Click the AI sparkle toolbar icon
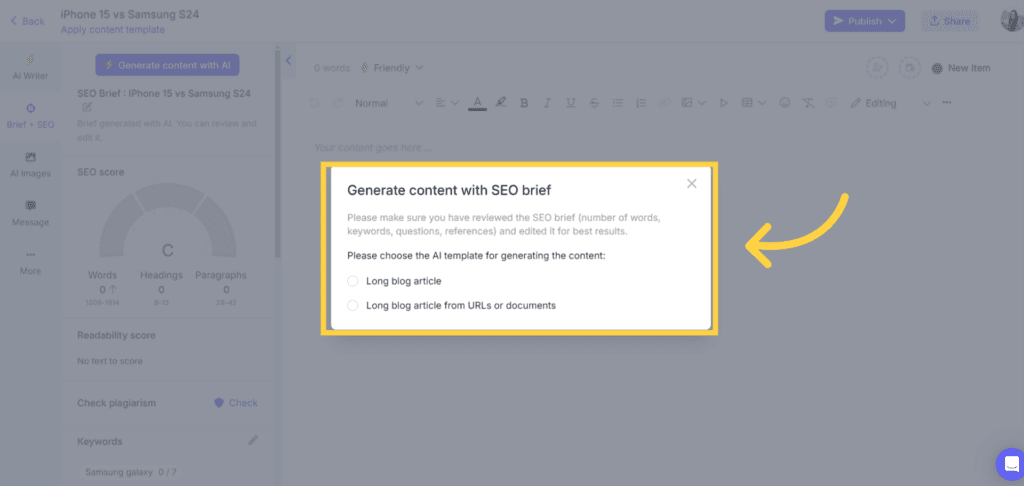 (x=831, y=103)
